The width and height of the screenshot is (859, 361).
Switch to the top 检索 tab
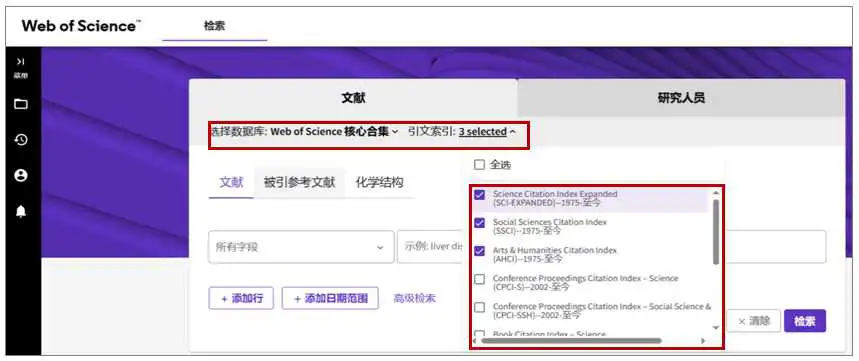[214, 26]
